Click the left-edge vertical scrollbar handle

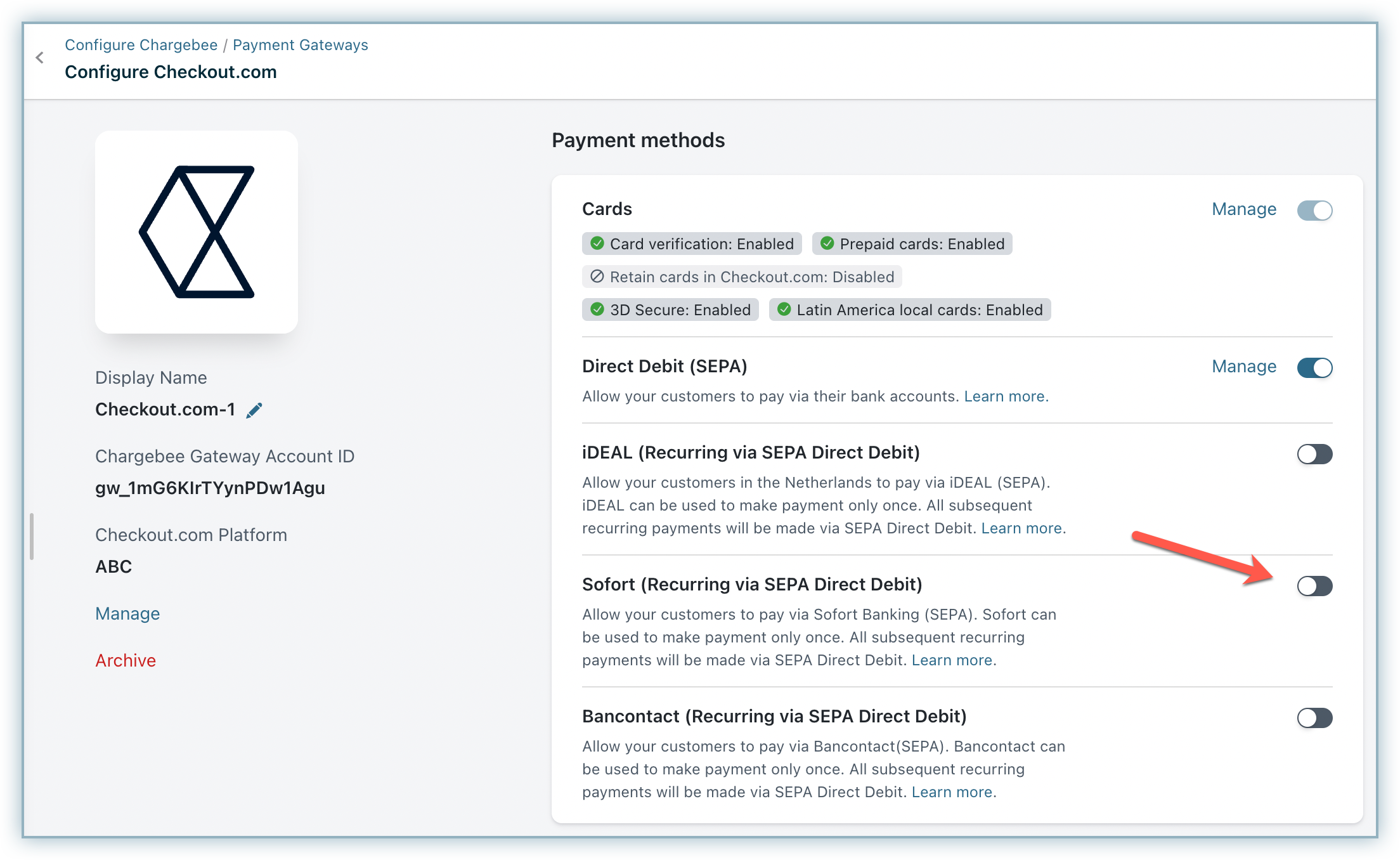32,537
